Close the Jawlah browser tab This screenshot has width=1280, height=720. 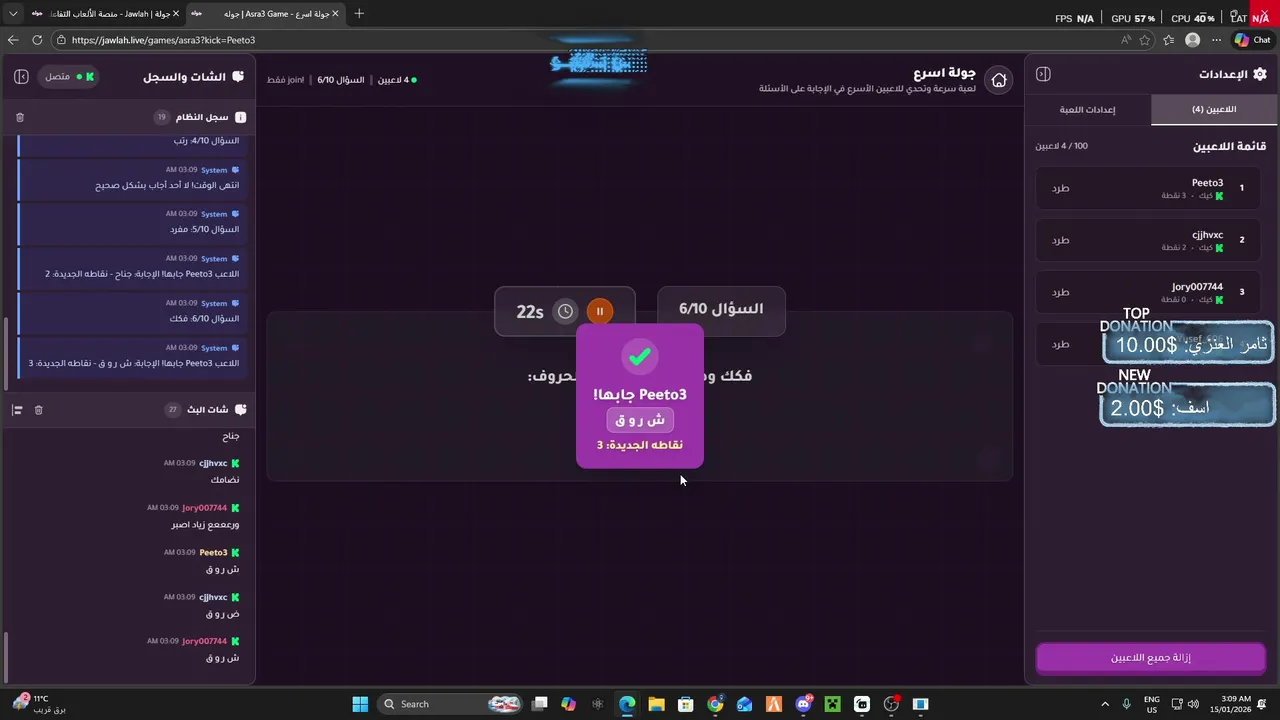(x=176, y=14)
